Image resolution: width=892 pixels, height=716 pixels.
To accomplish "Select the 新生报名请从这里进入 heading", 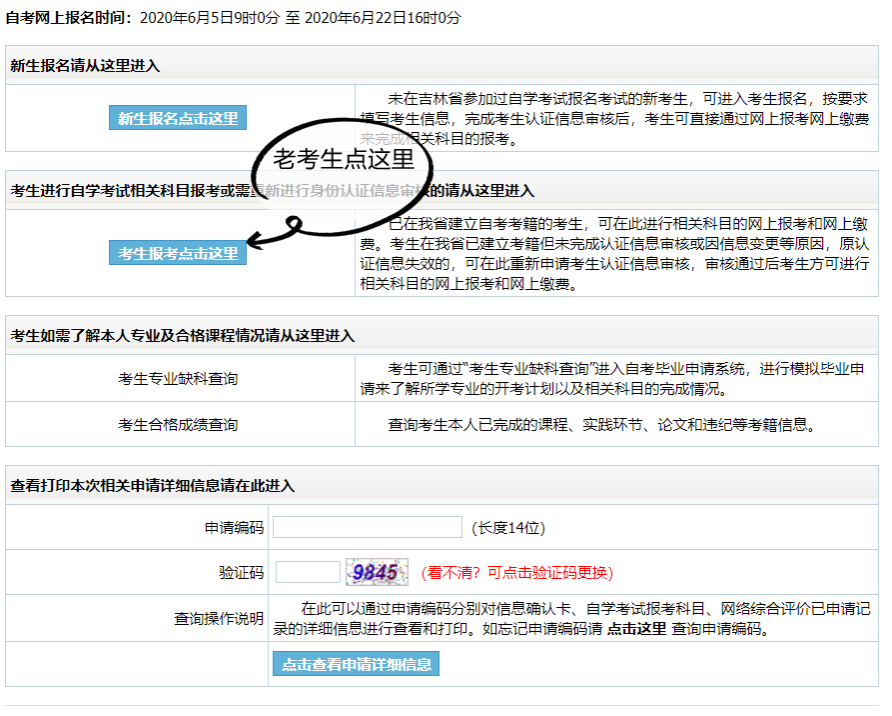I will click(x=85, y=65).
